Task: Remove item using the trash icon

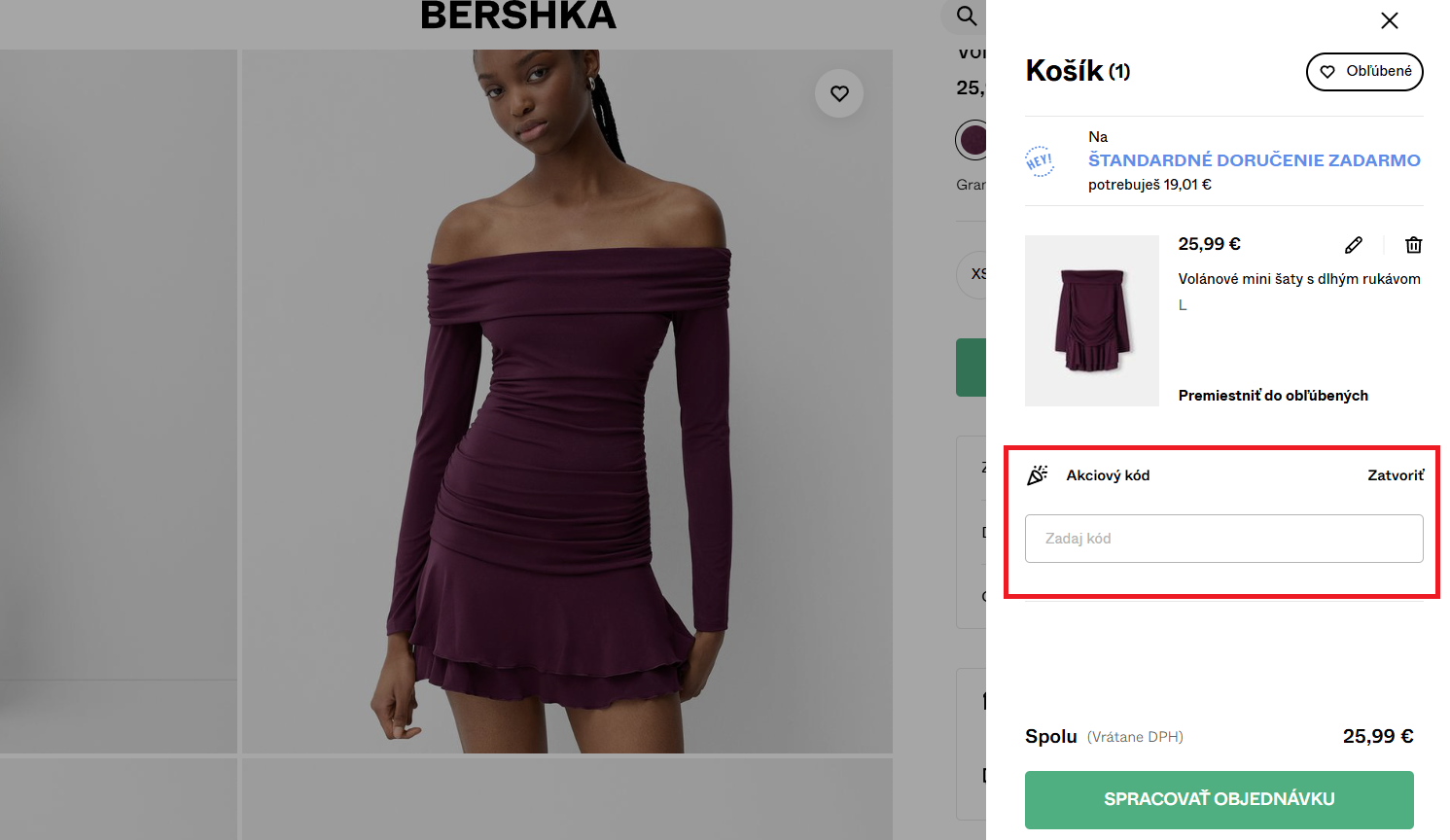Action: click(1413, 245)
